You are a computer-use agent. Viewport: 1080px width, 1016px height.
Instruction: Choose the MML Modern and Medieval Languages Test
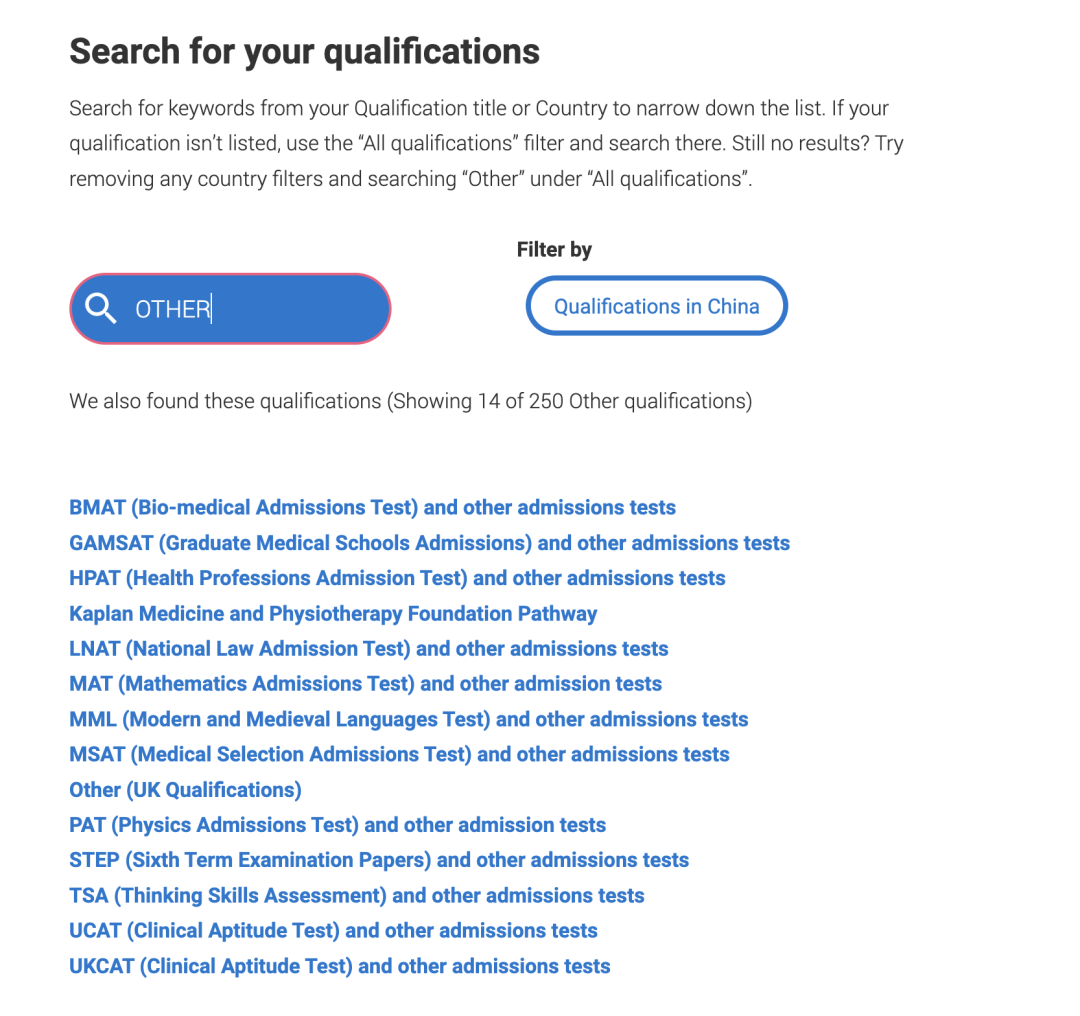click(409, 719)
